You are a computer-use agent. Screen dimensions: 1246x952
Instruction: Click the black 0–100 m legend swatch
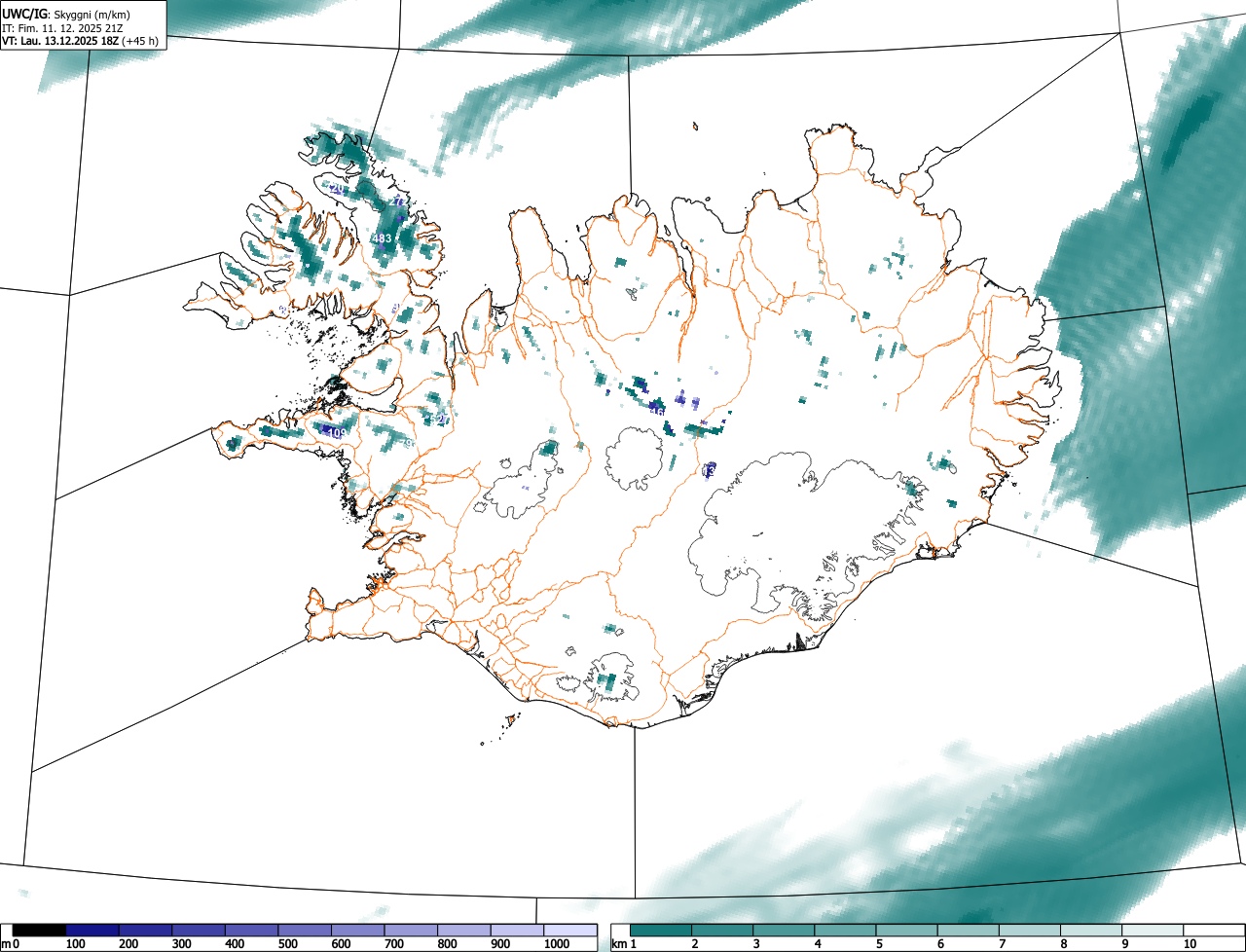pos(39,930)
